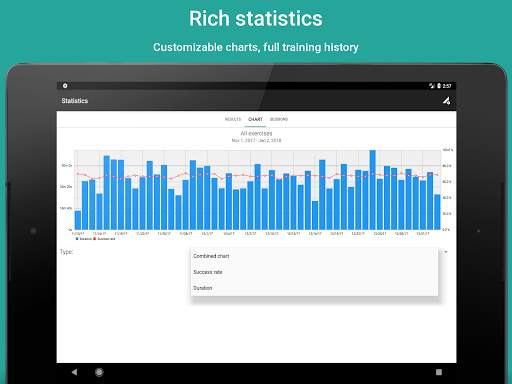The image size is (512, 384).
Task: Tap the Statistics title in the app bar
Action: coord(75,101)
